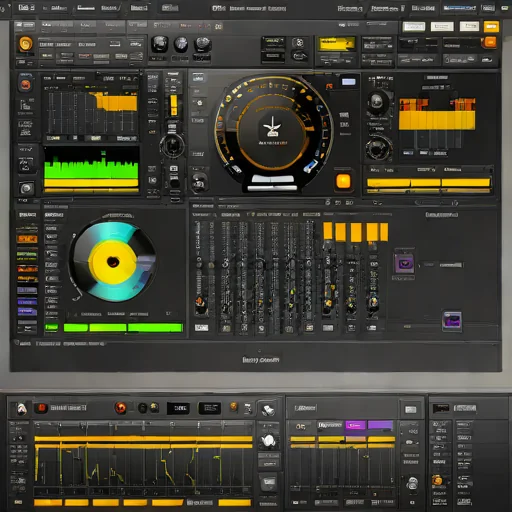This screenshot has width=512, height=512.
Task: Click the small knob at the jog wheel's lower left
Action: pyautogui.click(x=199, y=183)
